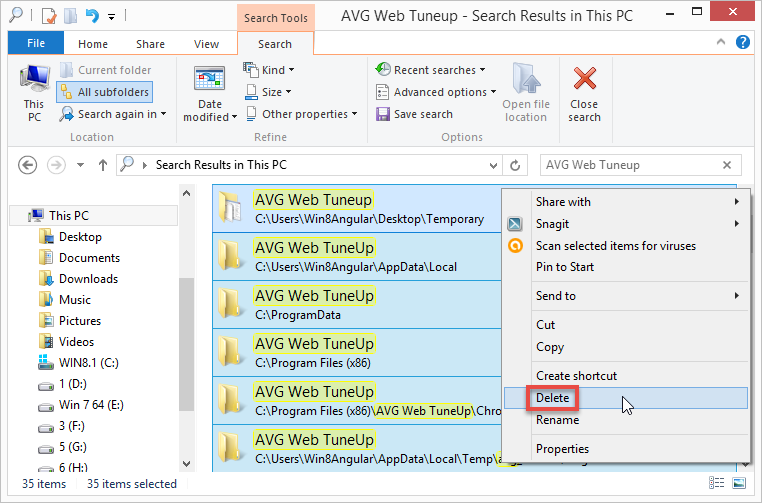Viewport: 762px width, 503px height.
Task: Click Undo icon in Quick Access Toolbar
Action: (x=92, y=16)
